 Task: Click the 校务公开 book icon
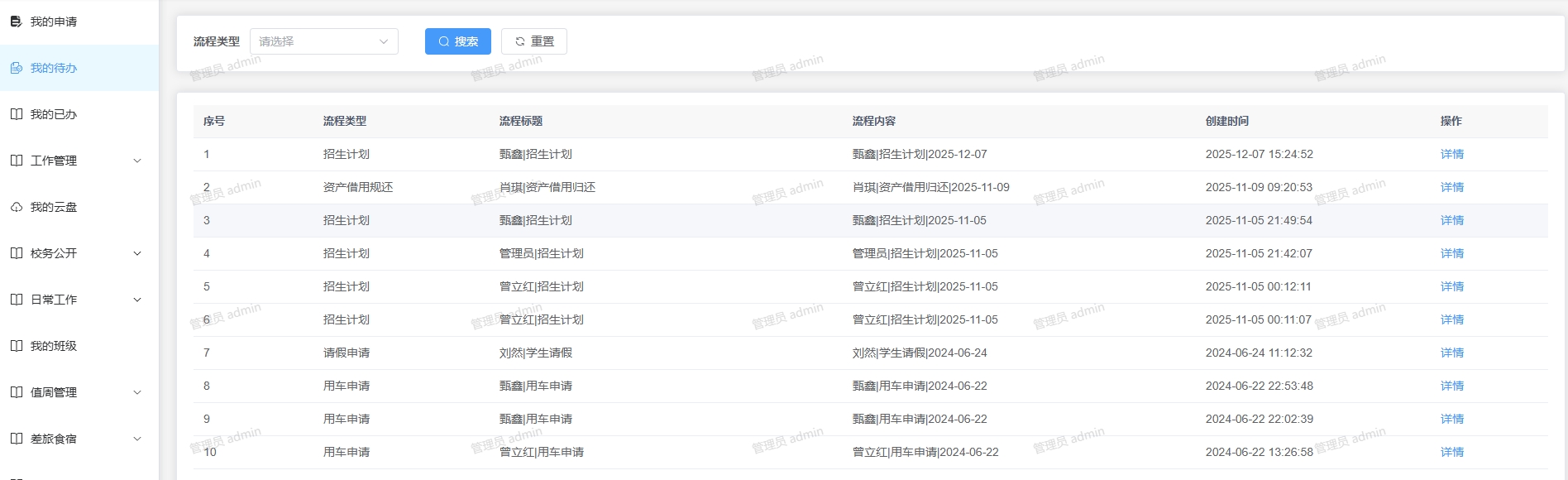[x=16, y=253]
